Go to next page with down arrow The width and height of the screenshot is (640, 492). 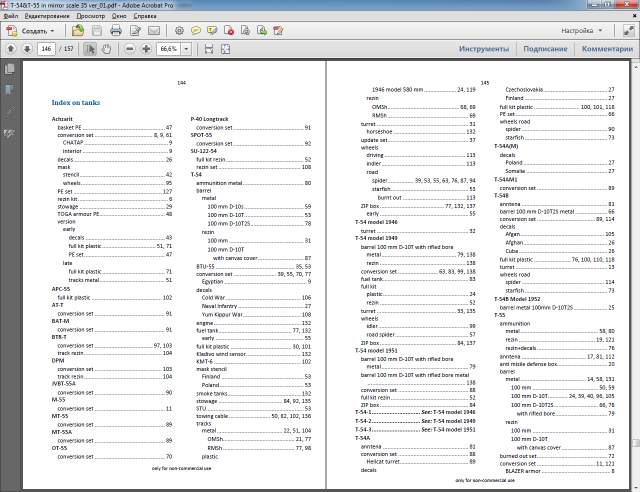(x=25, y=48)
